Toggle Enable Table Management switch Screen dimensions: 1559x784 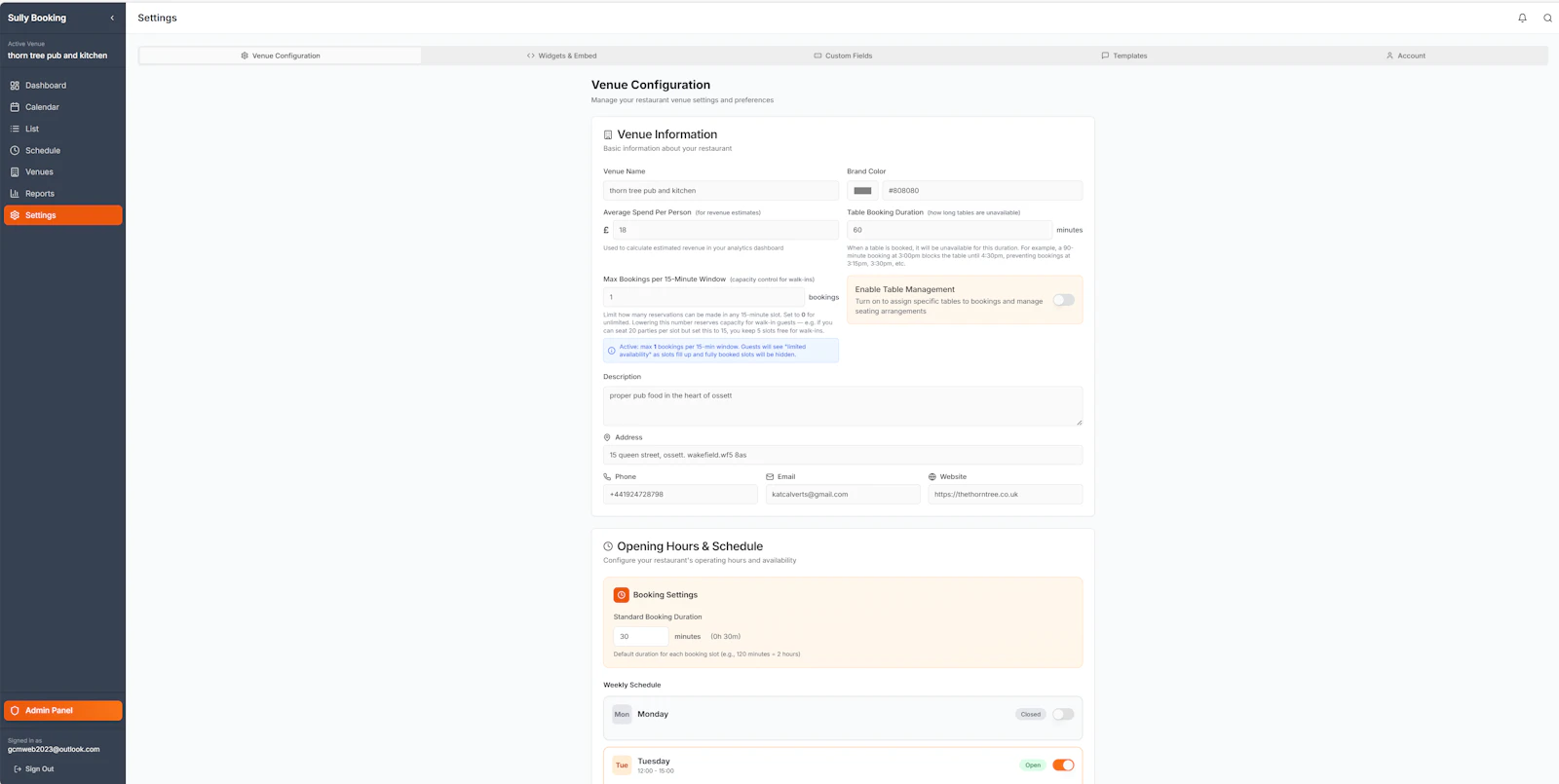(1063, 300)
